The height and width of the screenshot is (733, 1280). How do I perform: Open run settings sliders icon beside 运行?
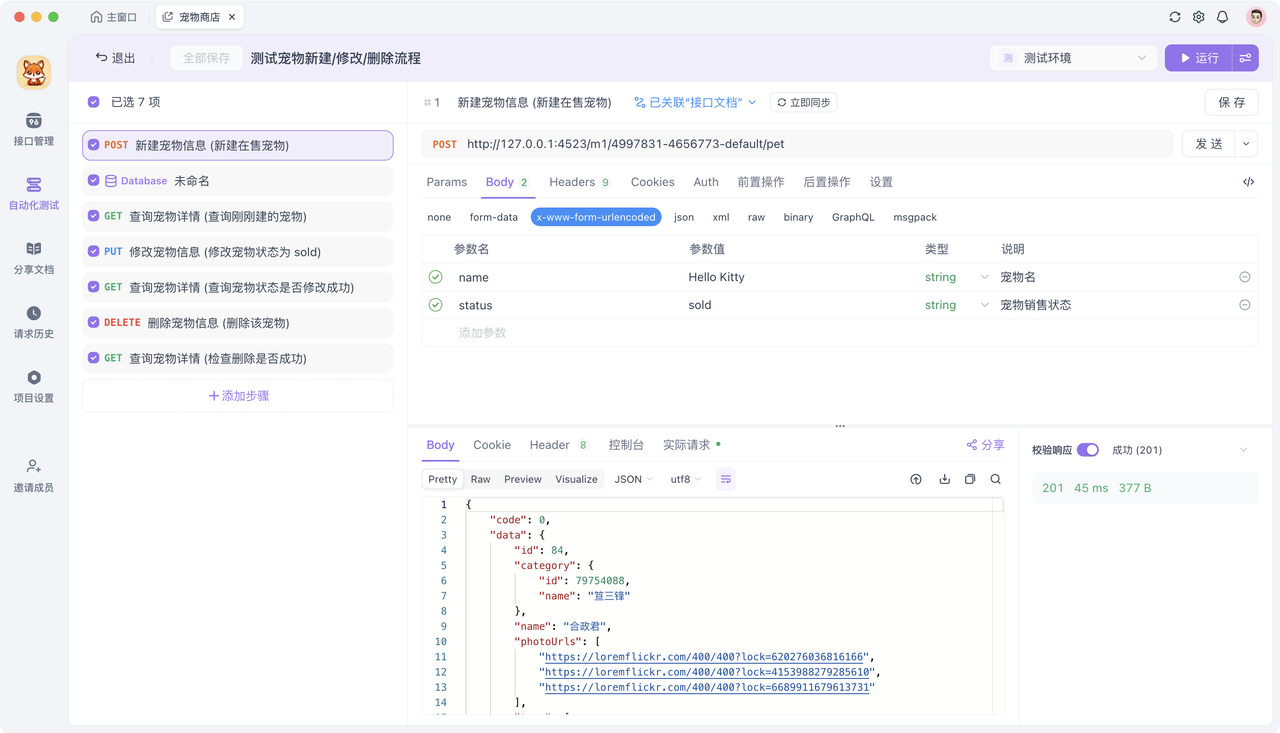coord(1245,58)
